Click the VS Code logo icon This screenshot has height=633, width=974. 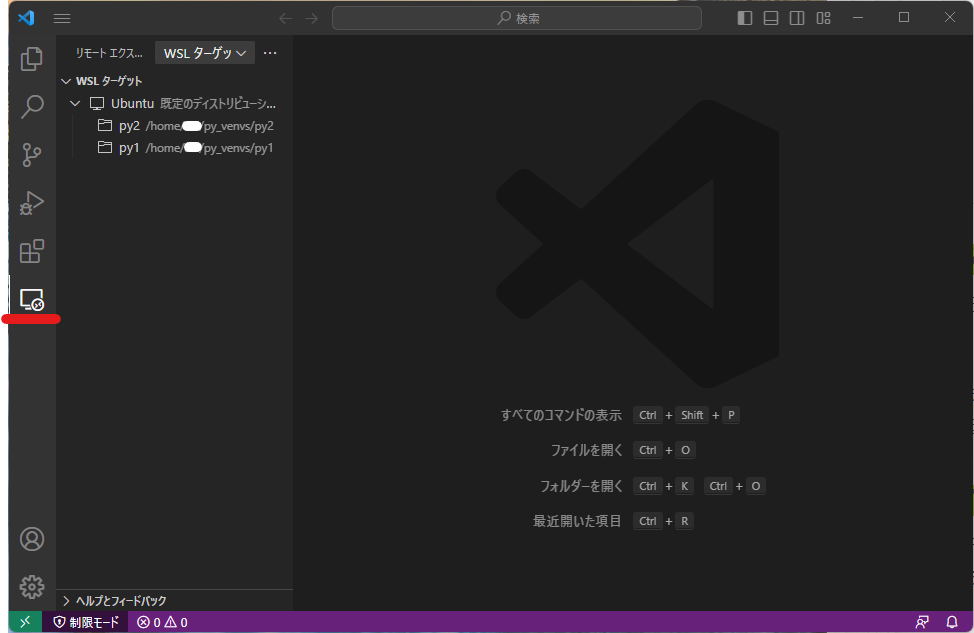(x=26, y=18)
